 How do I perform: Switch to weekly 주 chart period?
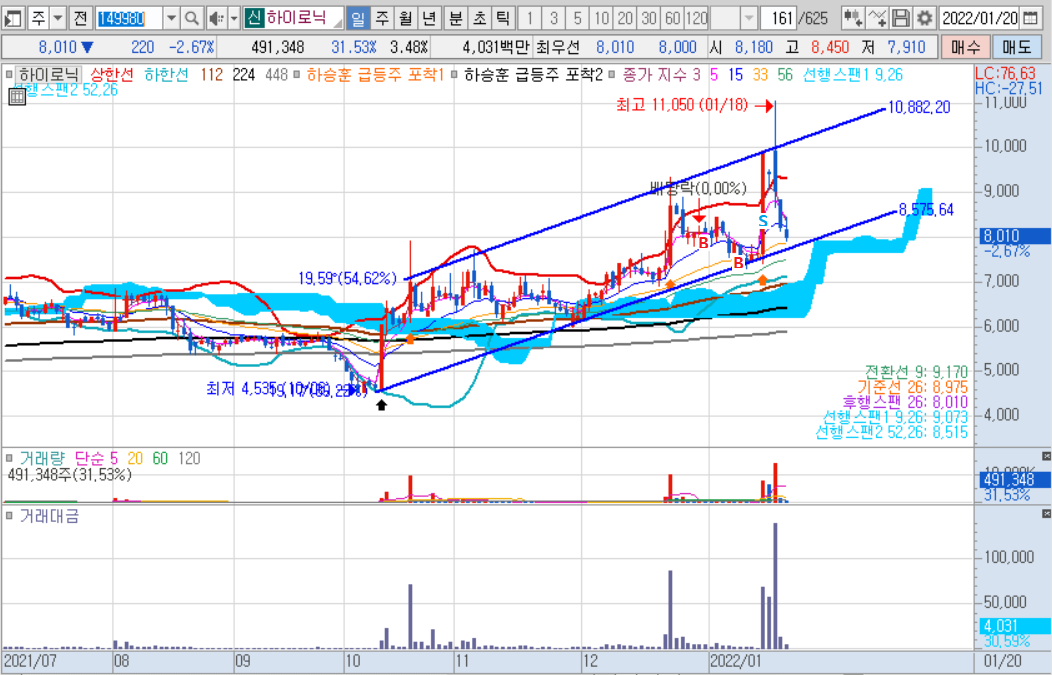coord(382,18)
